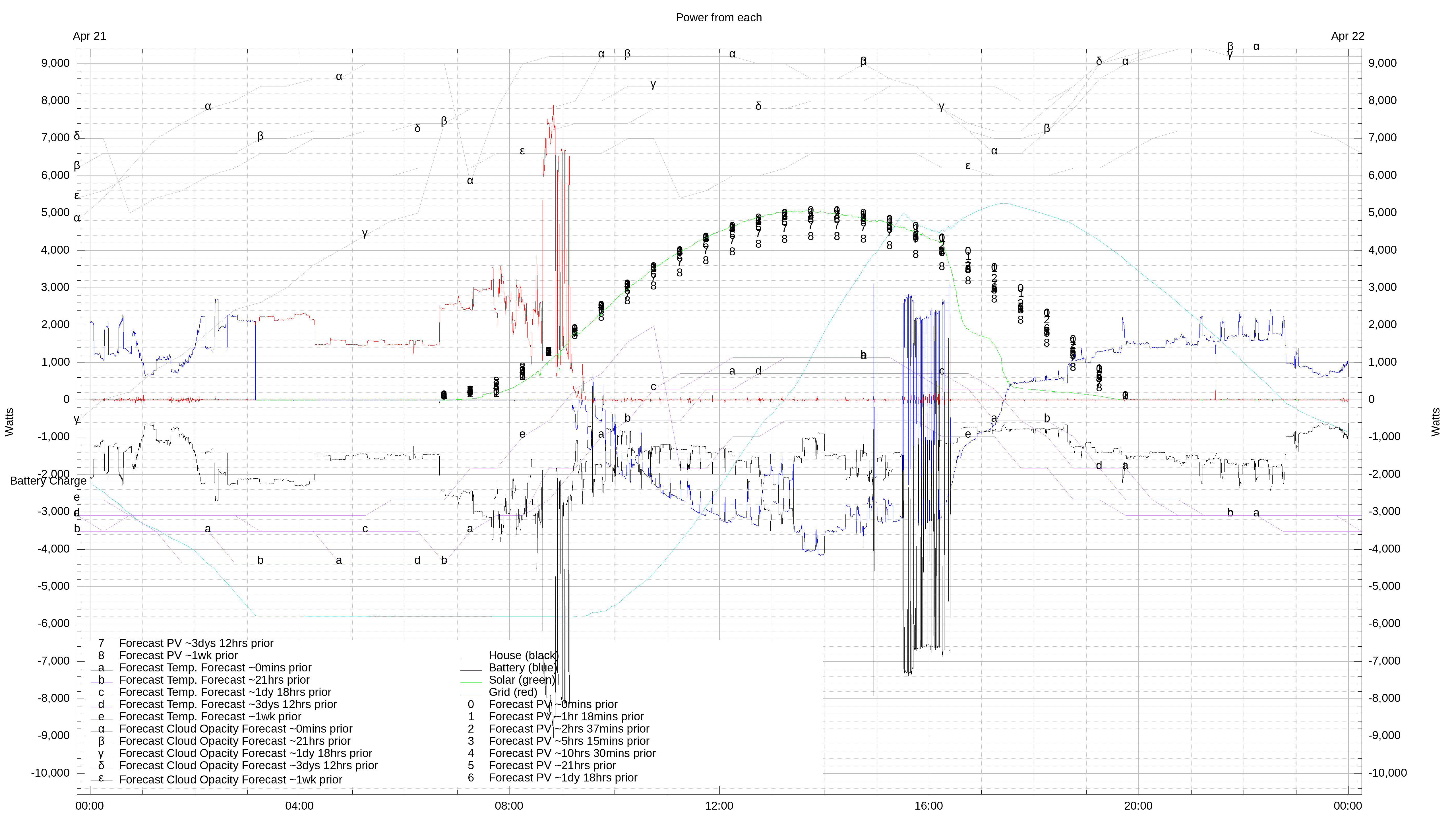Screen dimensions: 1456x819
Task: Click legend entry 'Solar (green)'
Action: [x=522, y=681]
